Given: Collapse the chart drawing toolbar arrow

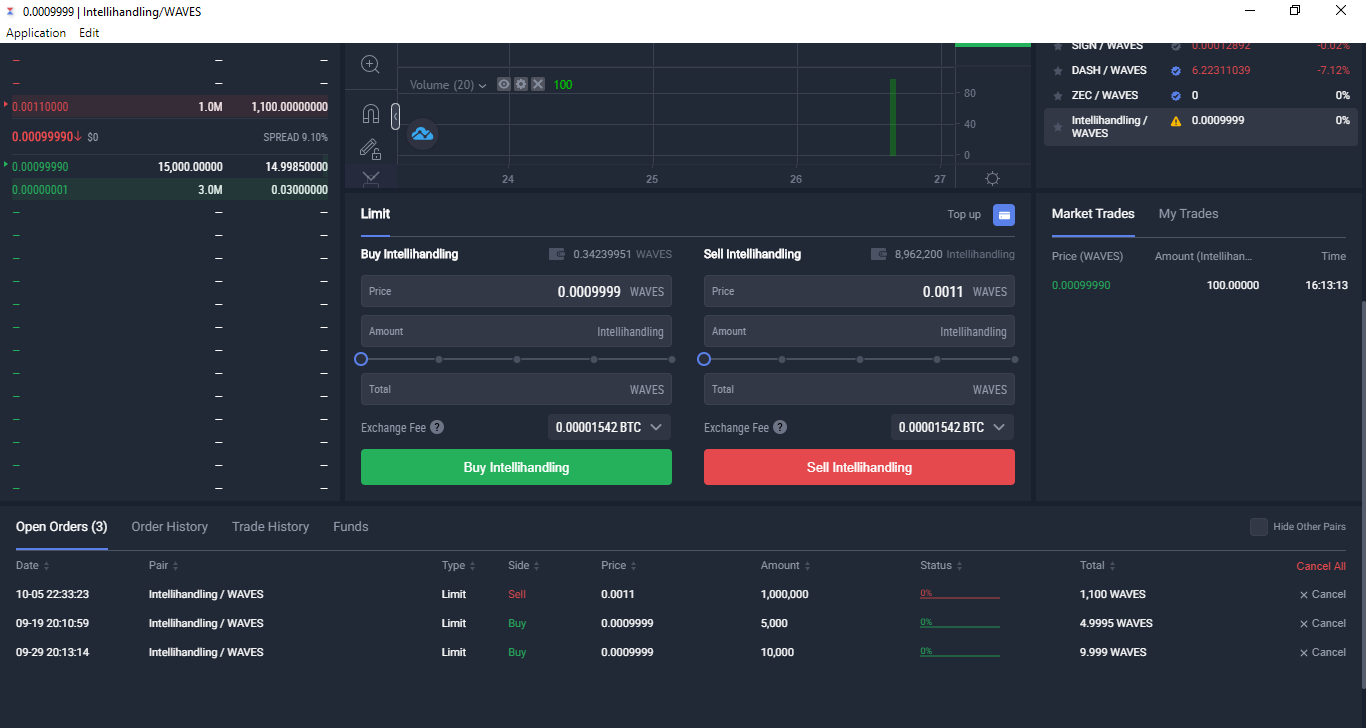Looking at the screenshot, I should click(x=395, y=117).
